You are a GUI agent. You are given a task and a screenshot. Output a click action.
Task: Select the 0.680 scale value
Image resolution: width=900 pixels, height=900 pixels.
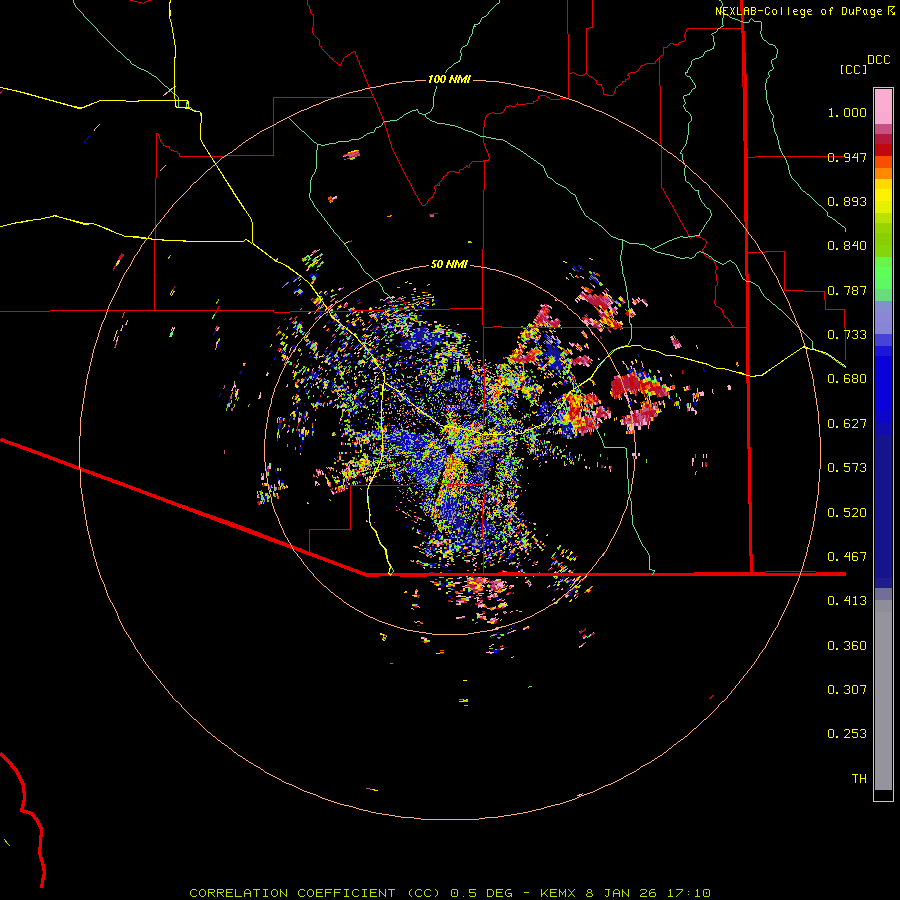tap(847, 379)
